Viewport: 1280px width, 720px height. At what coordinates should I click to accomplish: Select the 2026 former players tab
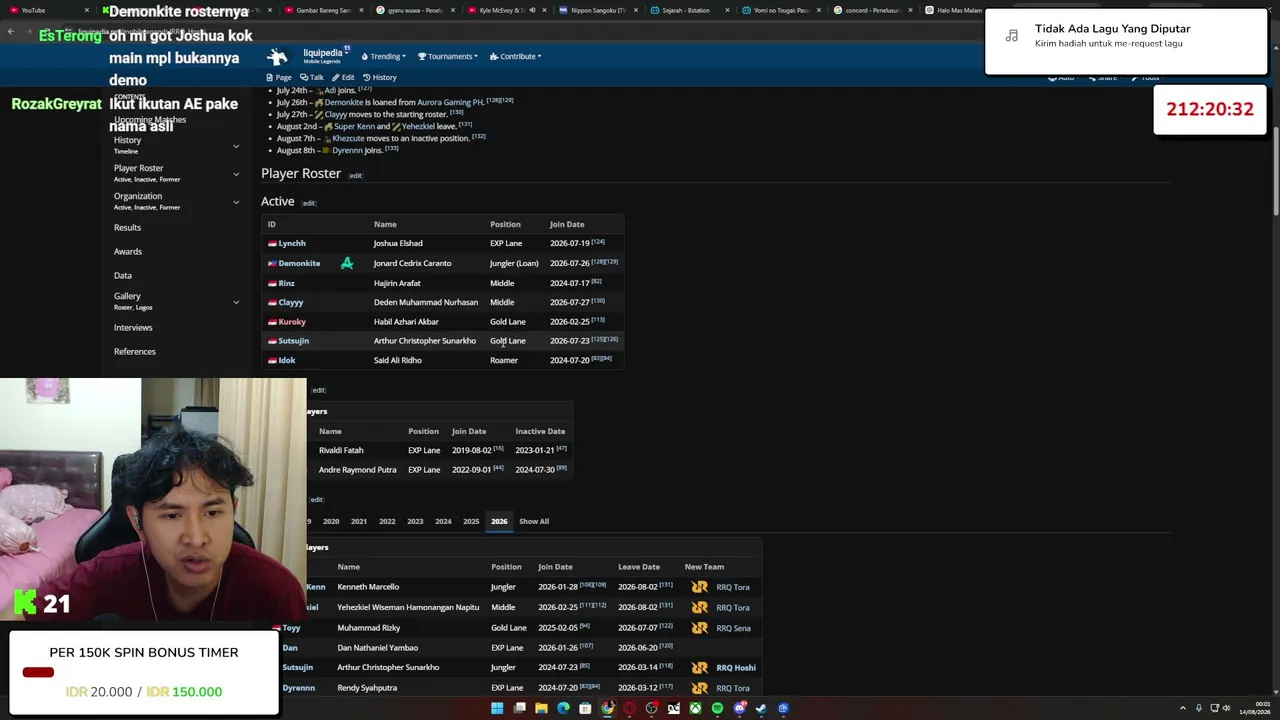click(x=499, y=521)
